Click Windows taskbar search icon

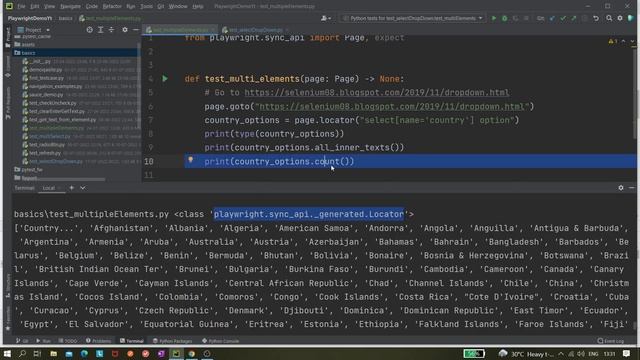[x=22, y=353]
